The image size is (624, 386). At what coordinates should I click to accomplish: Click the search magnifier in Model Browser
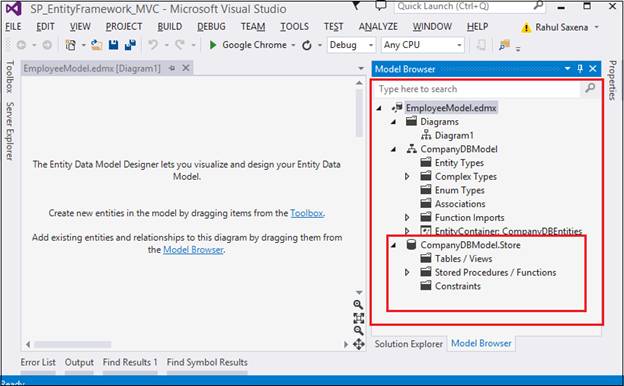pos(590,88)
